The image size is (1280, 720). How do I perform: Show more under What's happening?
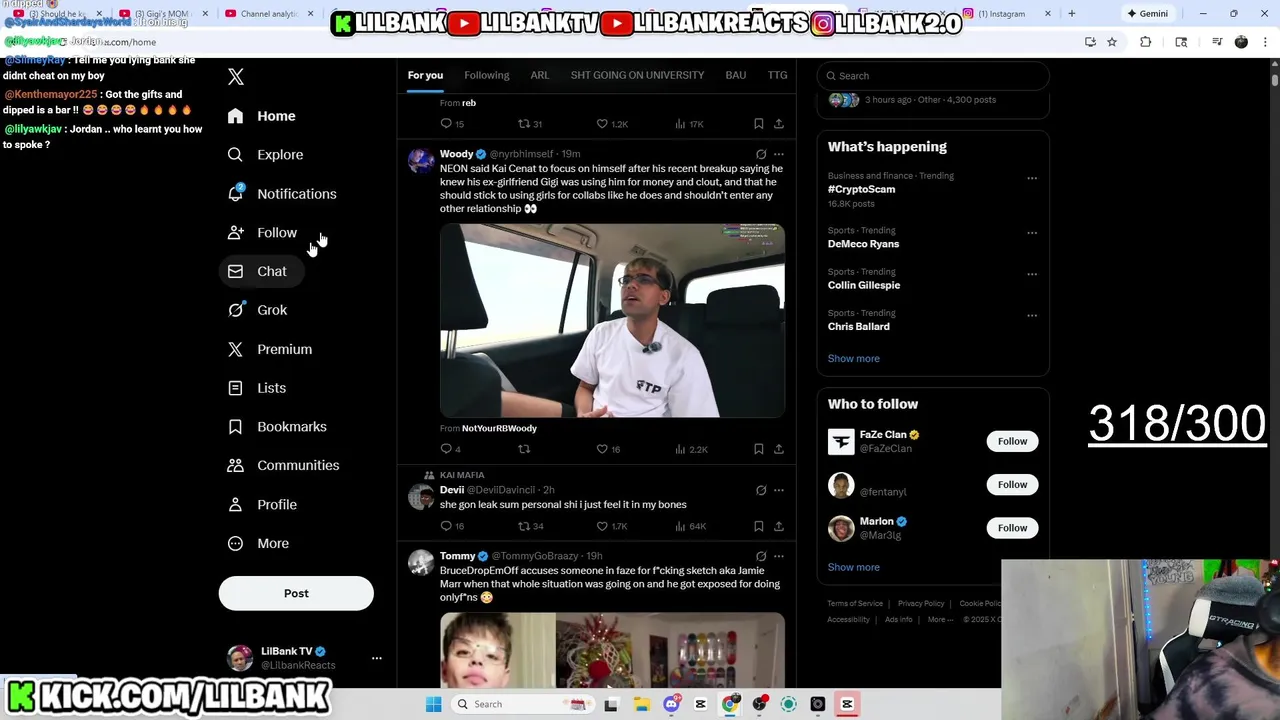point(854,358)
